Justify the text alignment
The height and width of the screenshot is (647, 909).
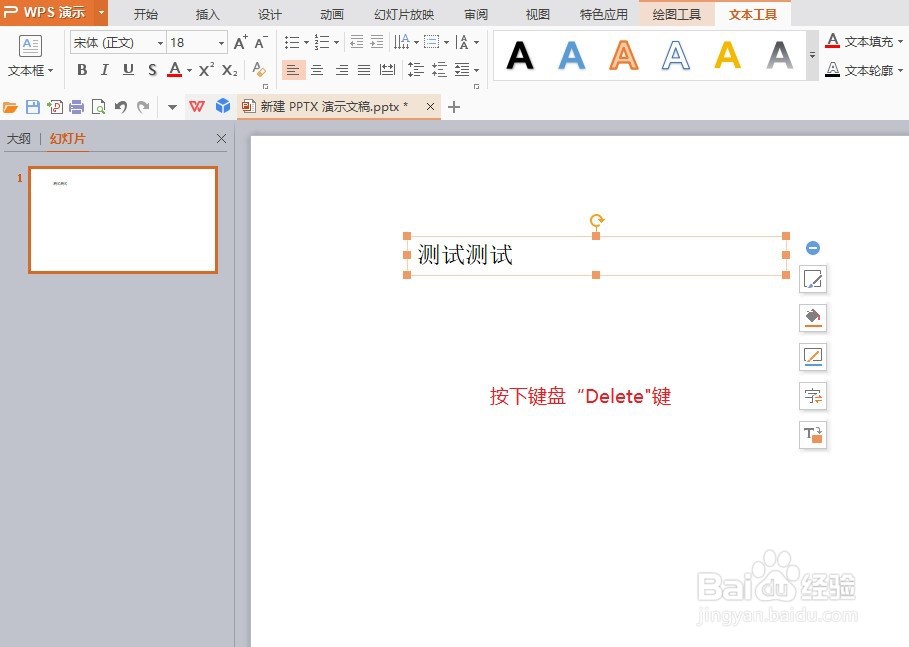pyautogui.click(x=364, y=70)
